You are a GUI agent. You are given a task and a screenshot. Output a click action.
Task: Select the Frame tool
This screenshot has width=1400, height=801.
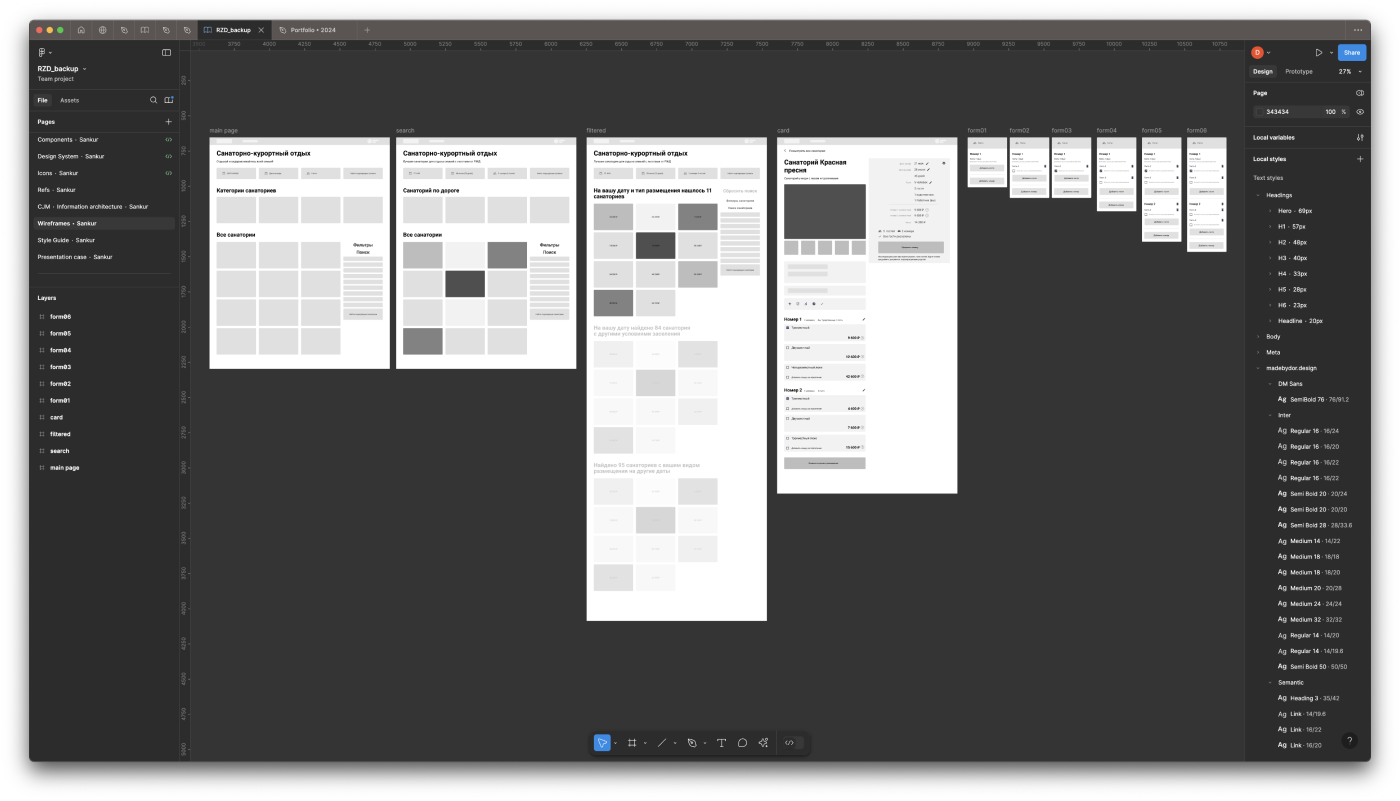(x=632, y=743)
